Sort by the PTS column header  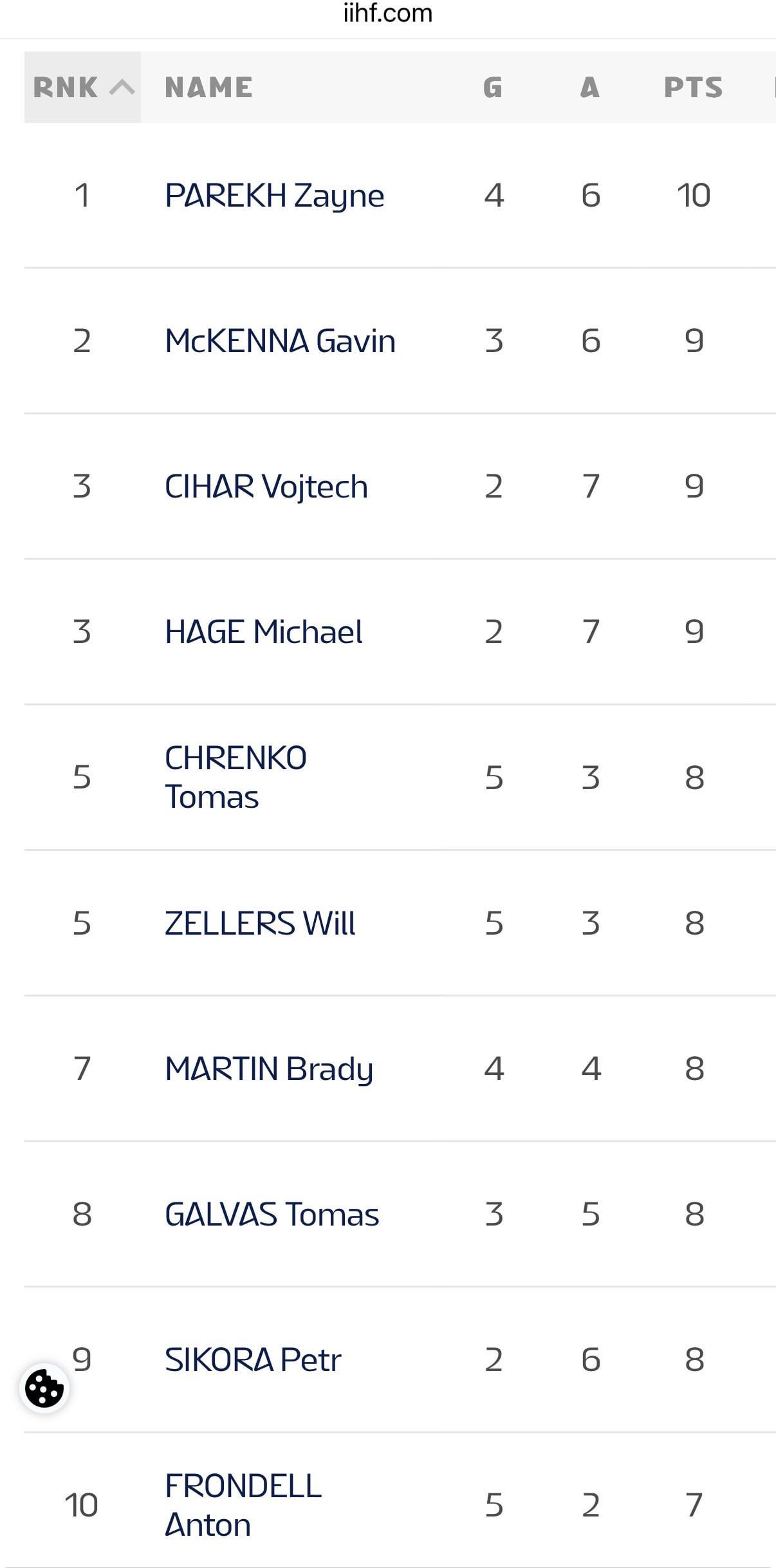(x=693, y=87)
